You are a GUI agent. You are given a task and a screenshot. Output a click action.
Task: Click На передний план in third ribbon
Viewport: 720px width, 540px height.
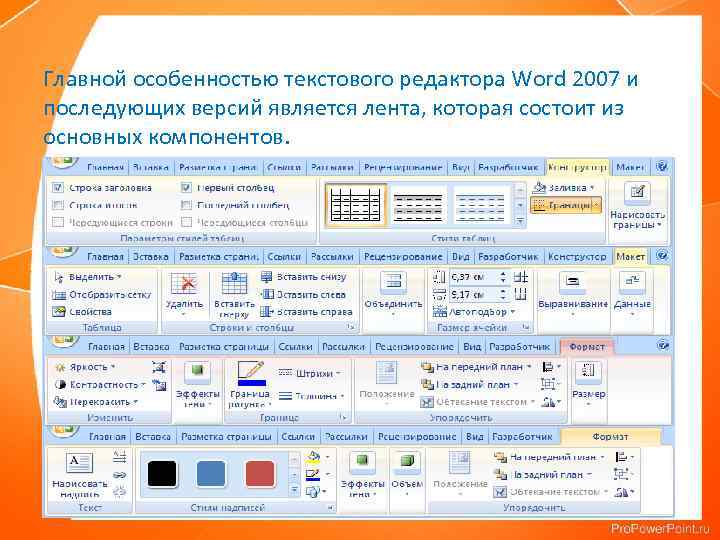click(476, 367)
